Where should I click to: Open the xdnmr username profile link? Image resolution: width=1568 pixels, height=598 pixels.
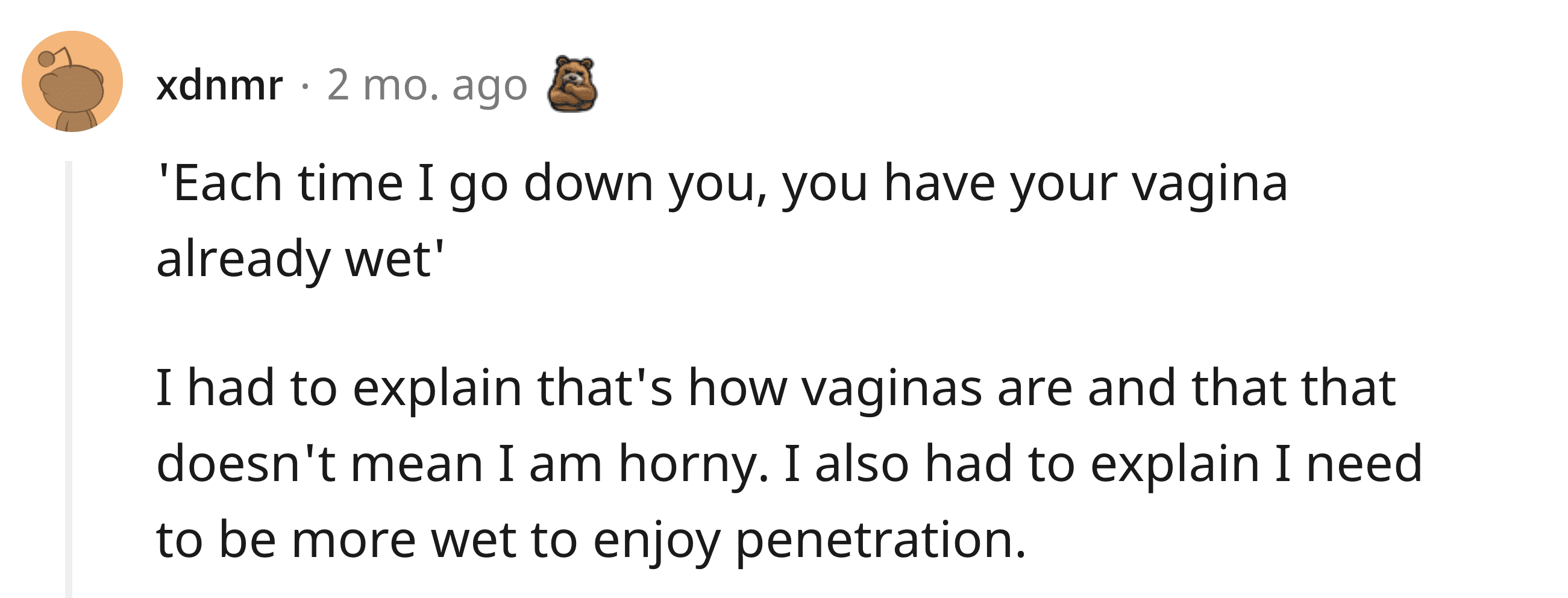point(219,84)
